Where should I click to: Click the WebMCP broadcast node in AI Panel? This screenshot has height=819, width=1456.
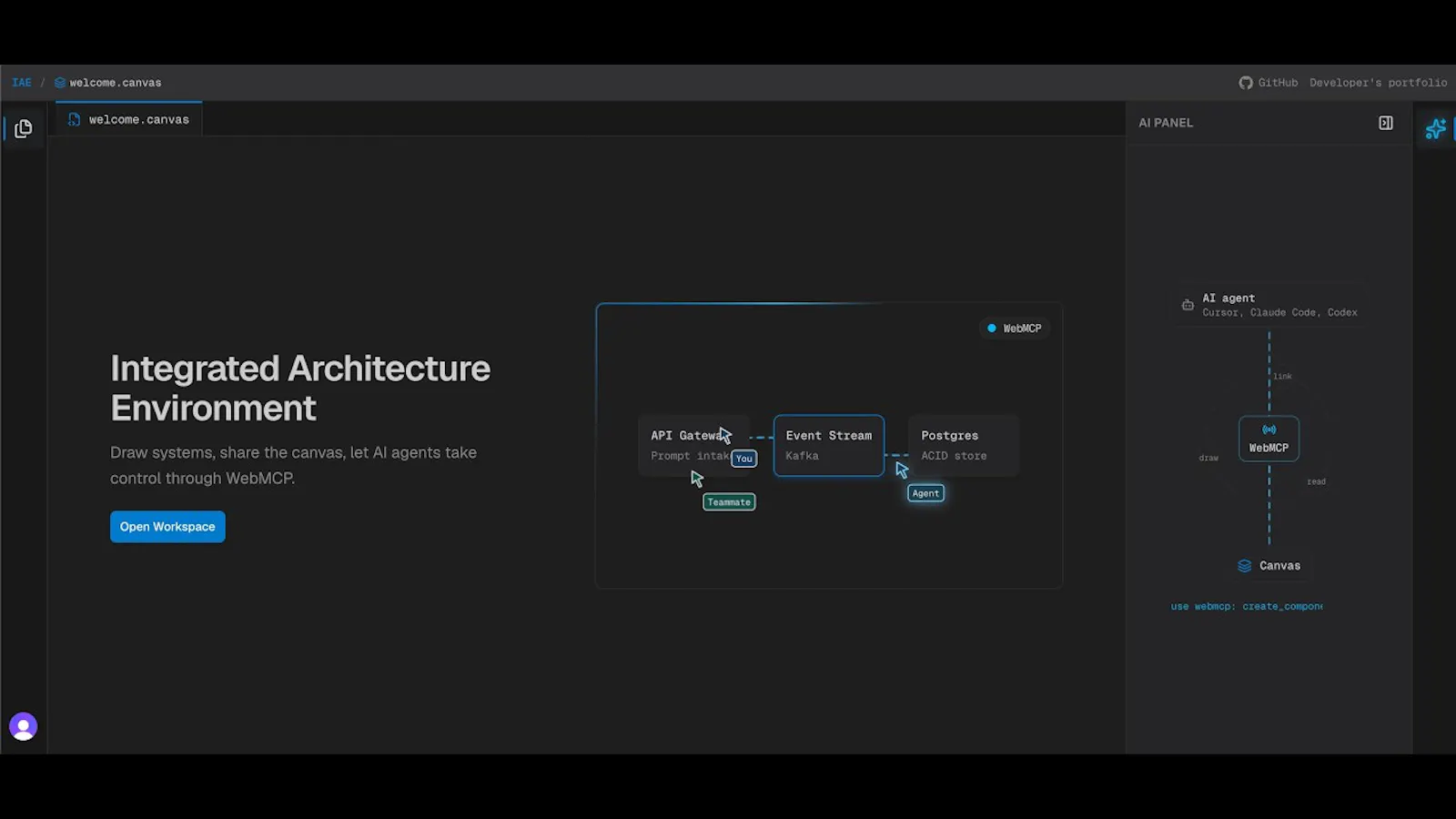click(x=1269, y=439)
